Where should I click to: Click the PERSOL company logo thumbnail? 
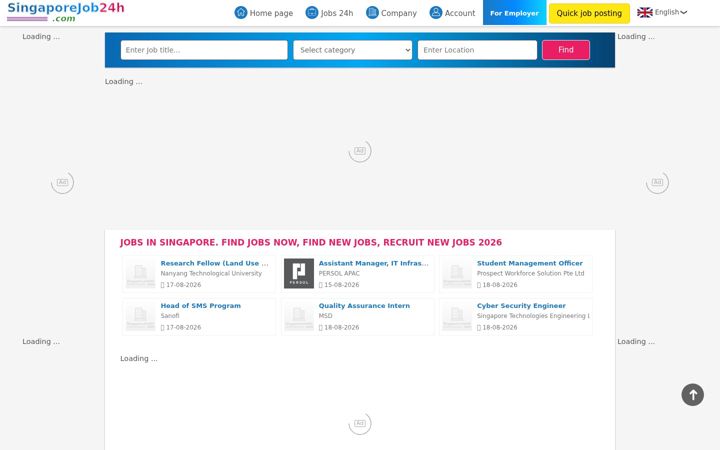pyautogui.click(x=299, y=273)
